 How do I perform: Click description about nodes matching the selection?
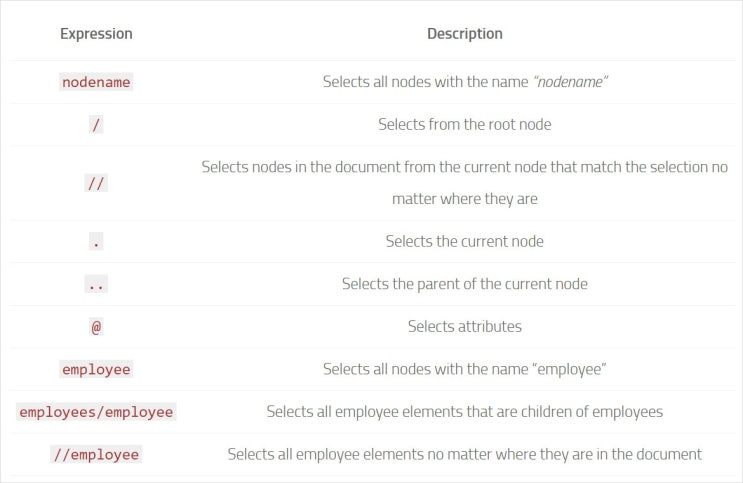click(464, 183)
